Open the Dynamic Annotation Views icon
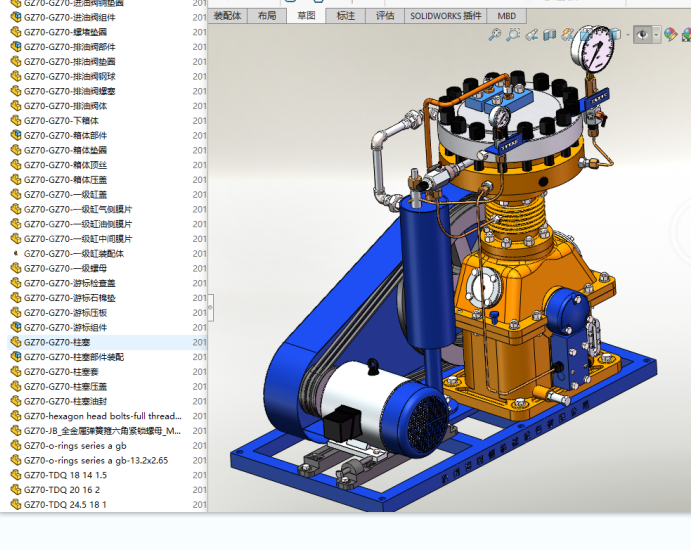The image size is (691, 550). [568, 34]
